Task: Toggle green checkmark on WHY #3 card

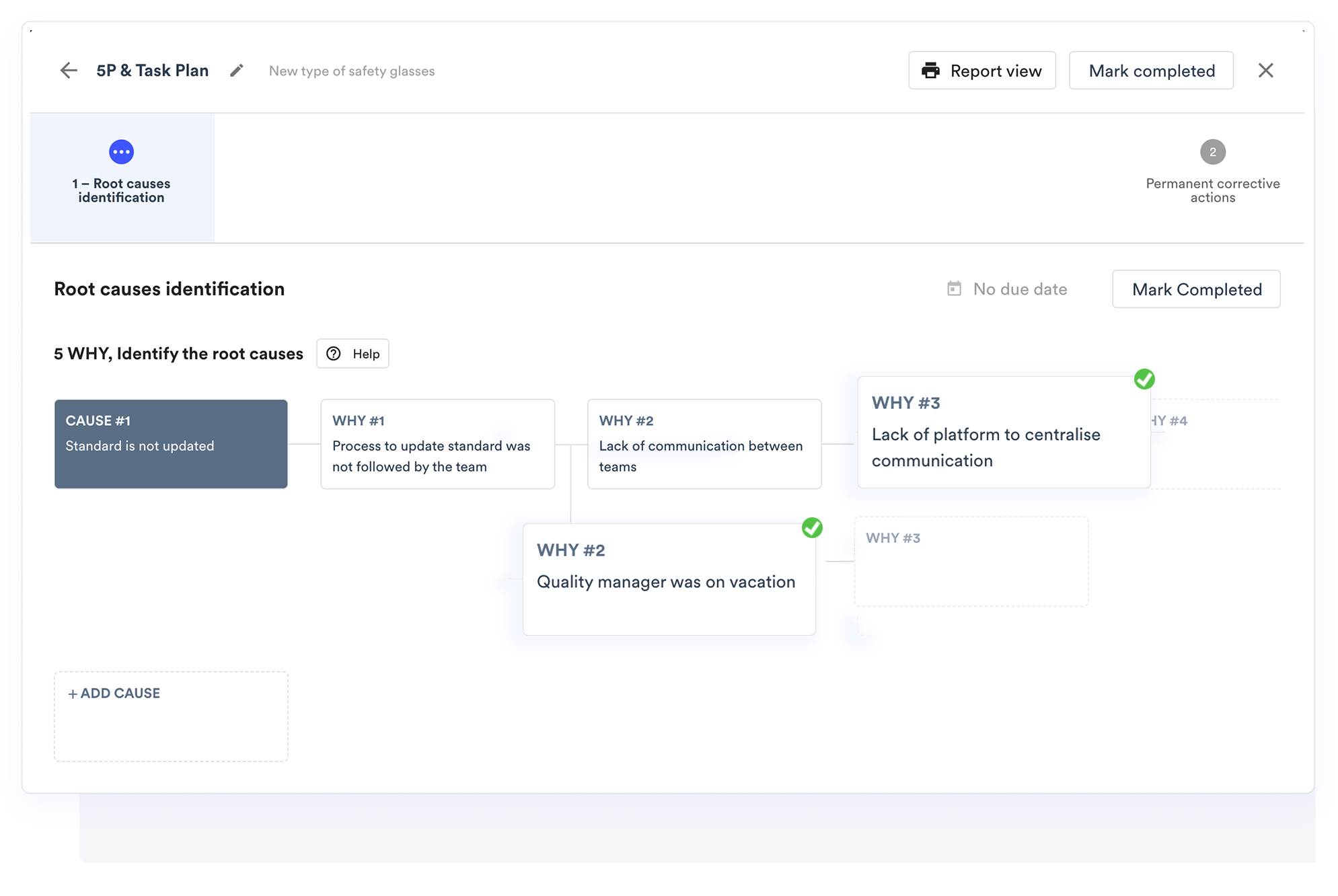Action: (1144, 379)
